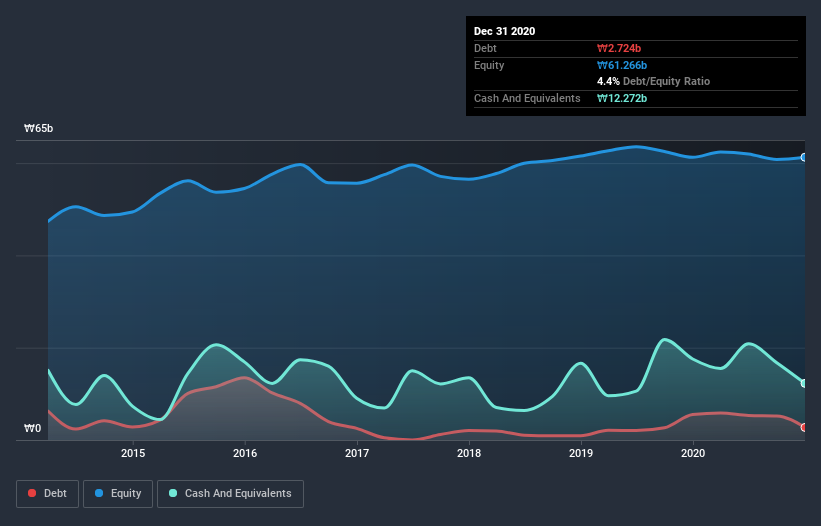The height and width of the screenshot is (526, 821).
Task: Select the 2015 x-axis label
Action: coord(133,453)
